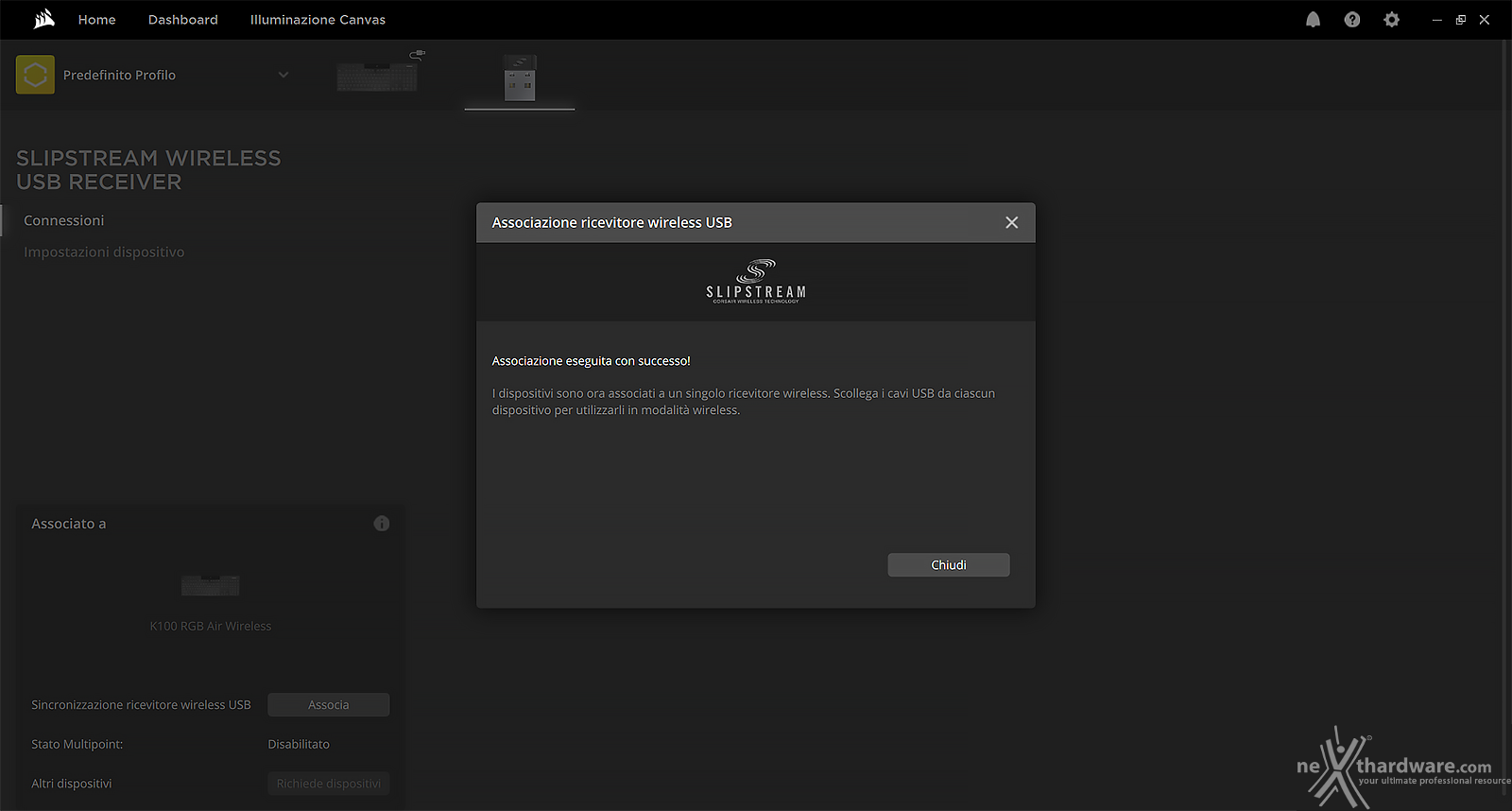
Task: Select Connessioni in the sidebar
Action: pos(64,220)
